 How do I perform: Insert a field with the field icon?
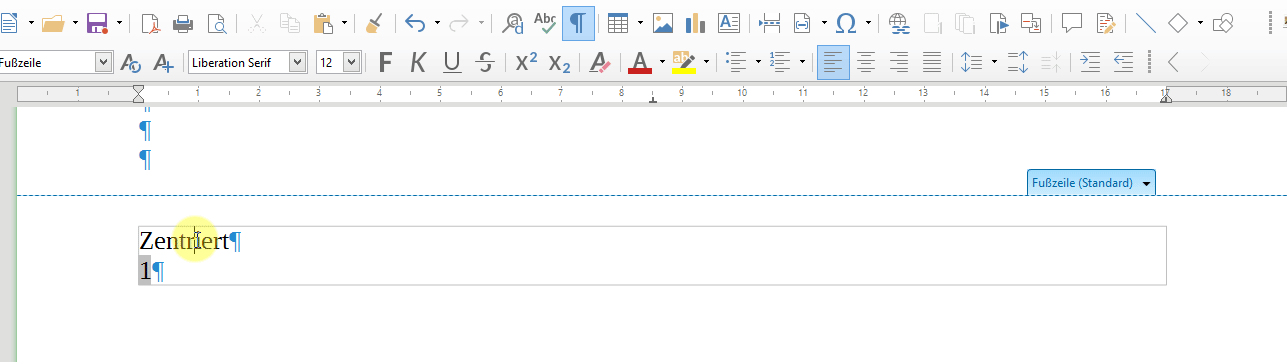tap(802, 22)
